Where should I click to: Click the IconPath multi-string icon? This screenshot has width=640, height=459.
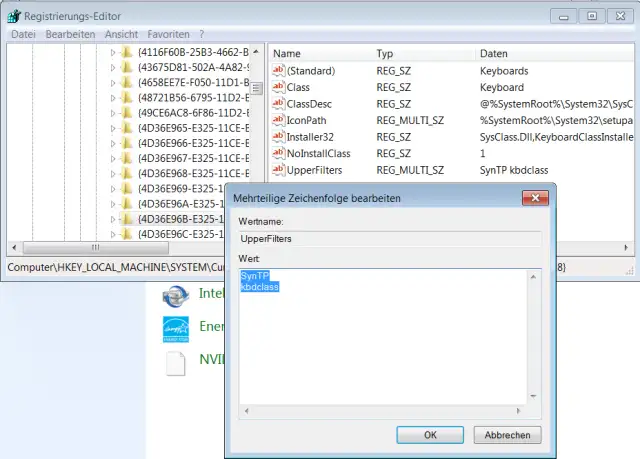tap(279, 121)
